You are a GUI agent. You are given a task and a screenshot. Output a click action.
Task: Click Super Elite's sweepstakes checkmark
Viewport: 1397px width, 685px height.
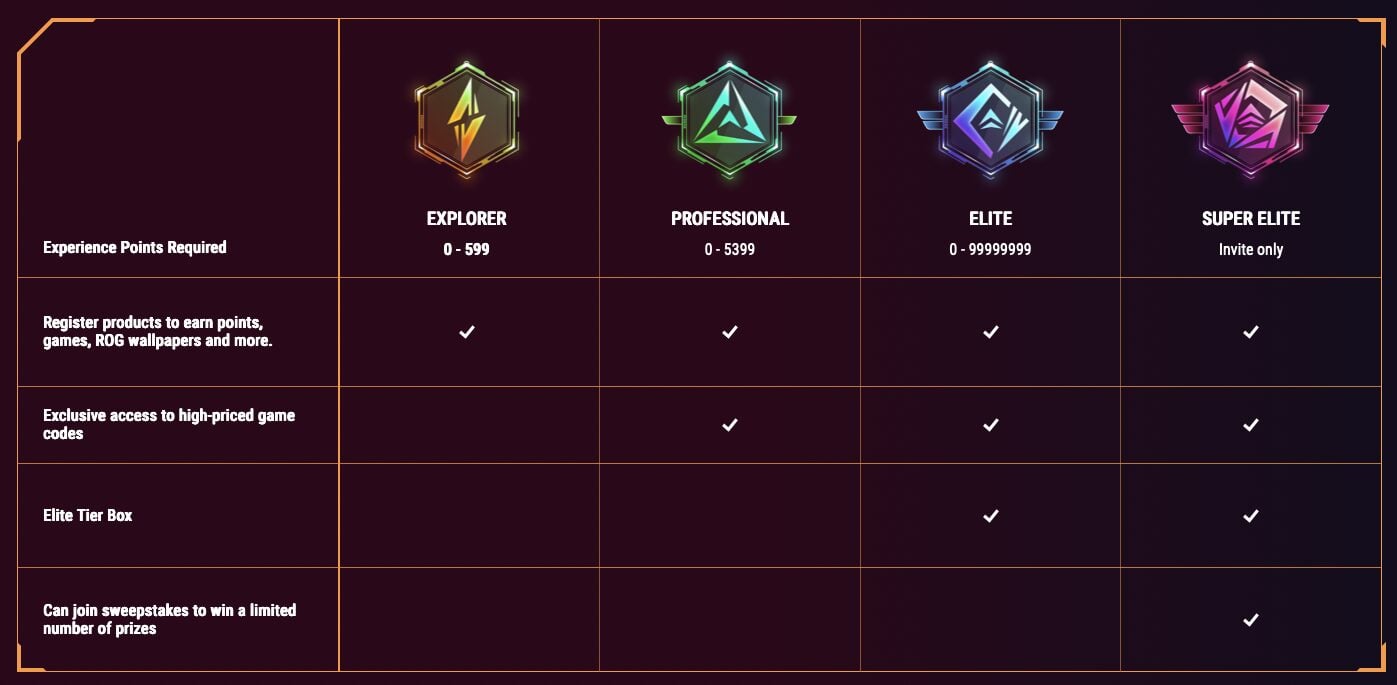(1250, 620)
